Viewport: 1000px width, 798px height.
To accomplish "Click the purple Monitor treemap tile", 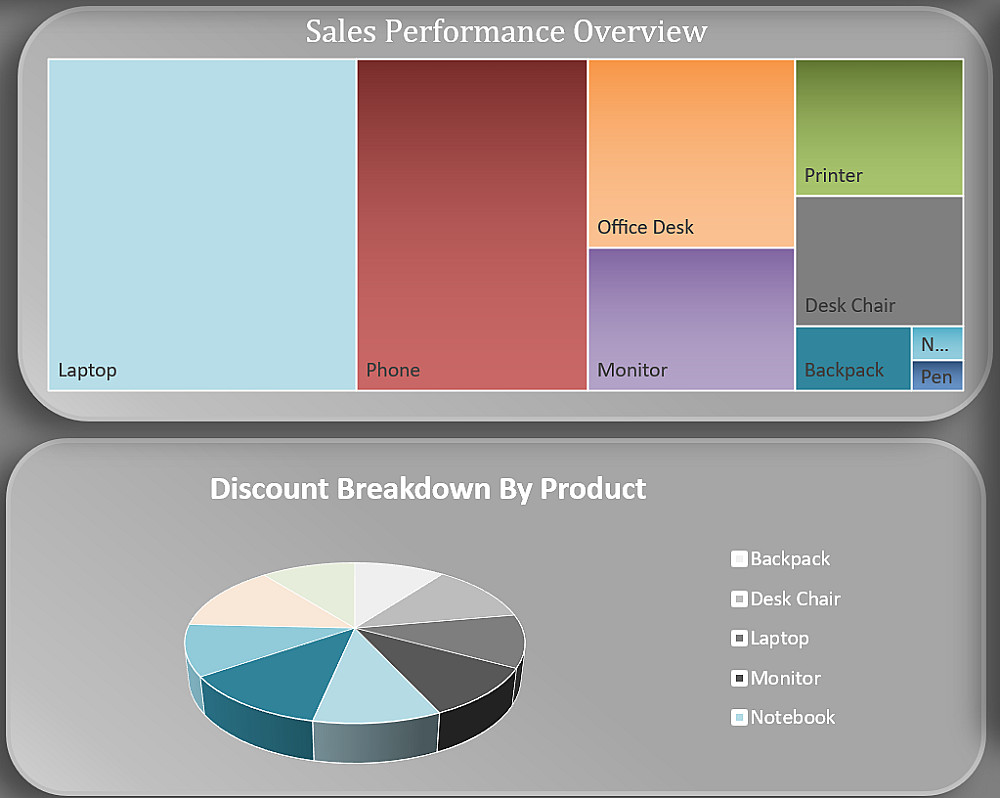I will coord(691,319).
